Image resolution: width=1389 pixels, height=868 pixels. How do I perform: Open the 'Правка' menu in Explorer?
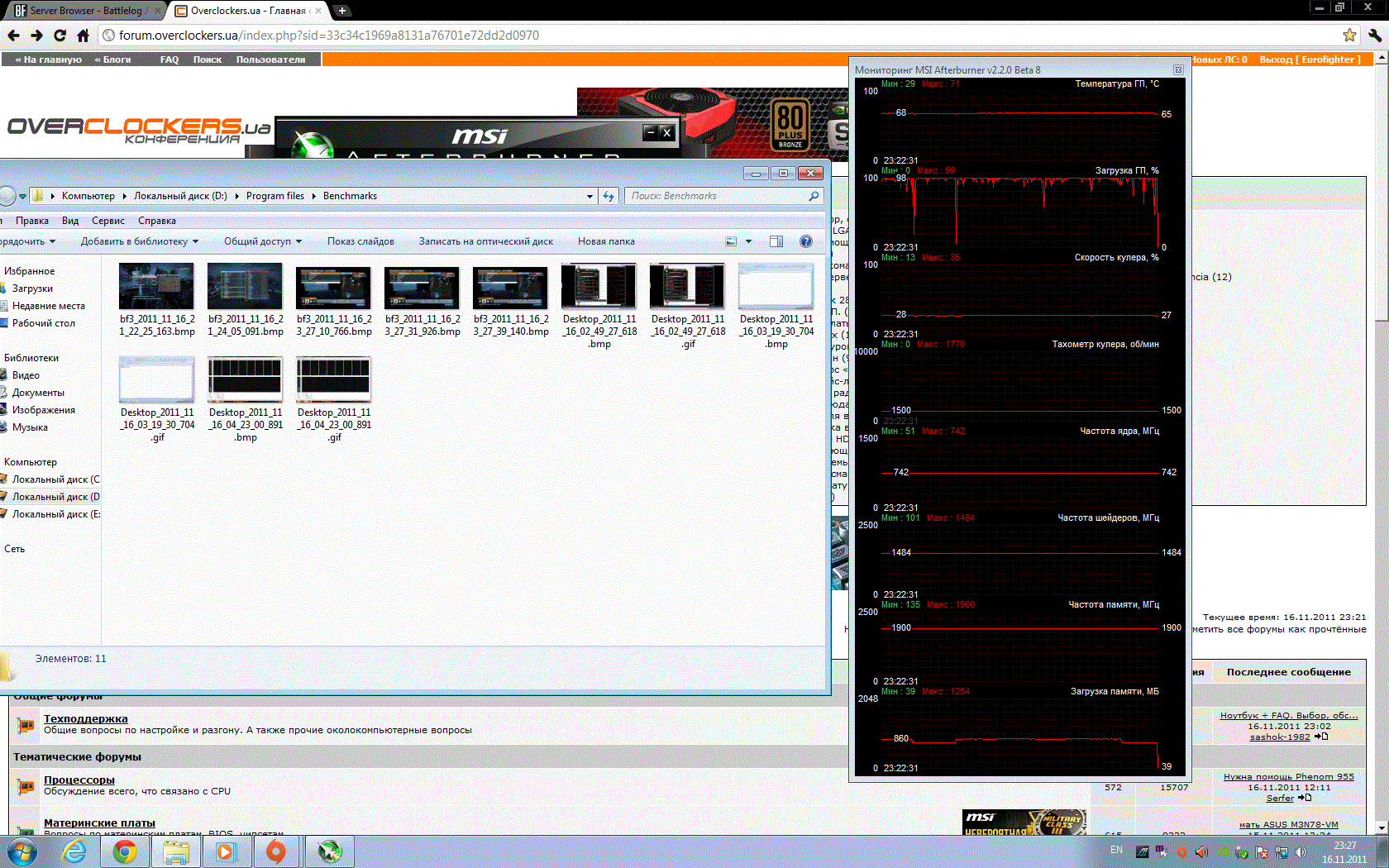[32, 221]
